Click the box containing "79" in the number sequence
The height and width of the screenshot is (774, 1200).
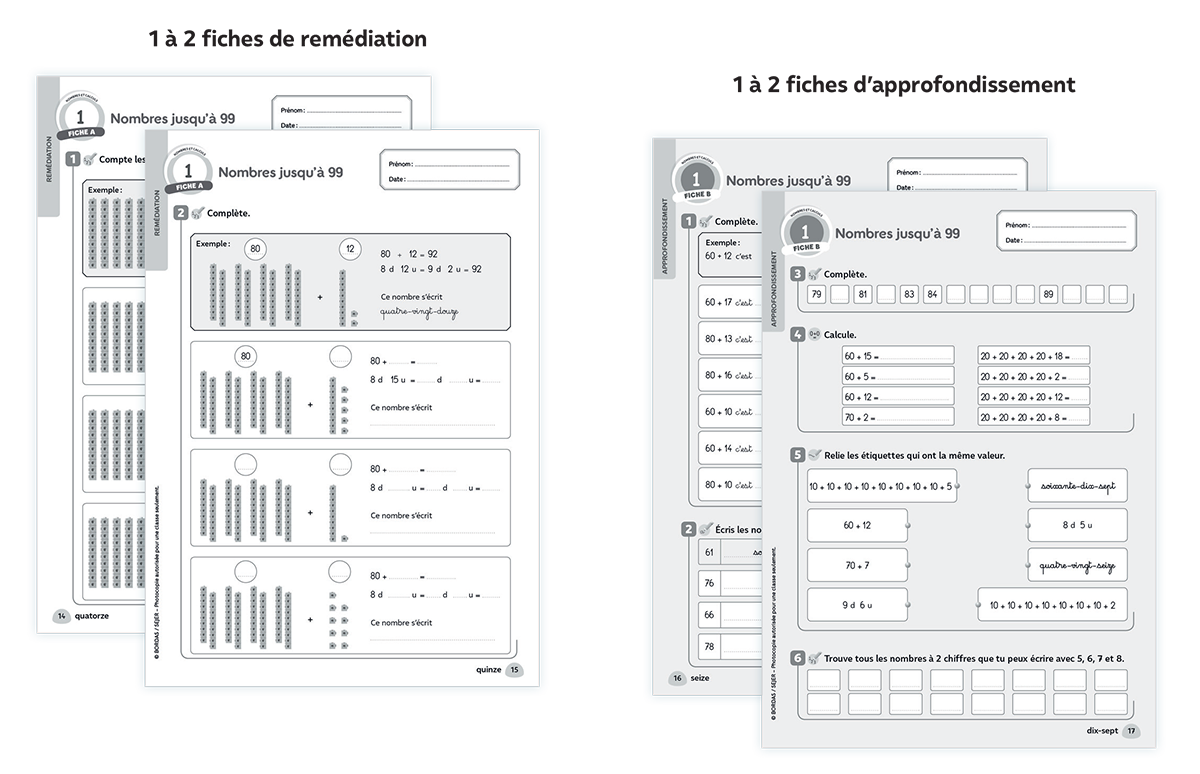click(817, 294)
